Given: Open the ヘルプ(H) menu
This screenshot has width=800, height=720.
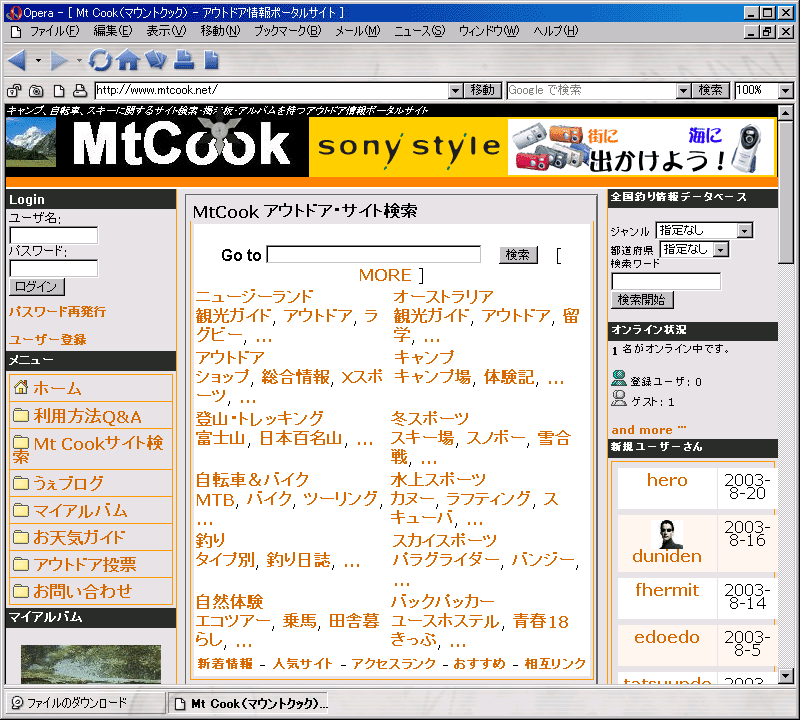Looking at the screenshot, I should point(556,32).
